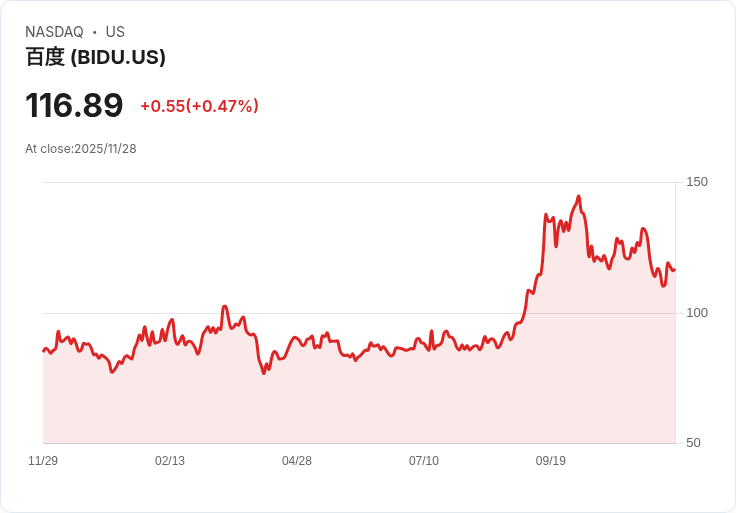Image resolution: width=736 pixels, height=513 pixels.
Task: Click the leftmost start of the price line
Action: (x=43, y=350)
